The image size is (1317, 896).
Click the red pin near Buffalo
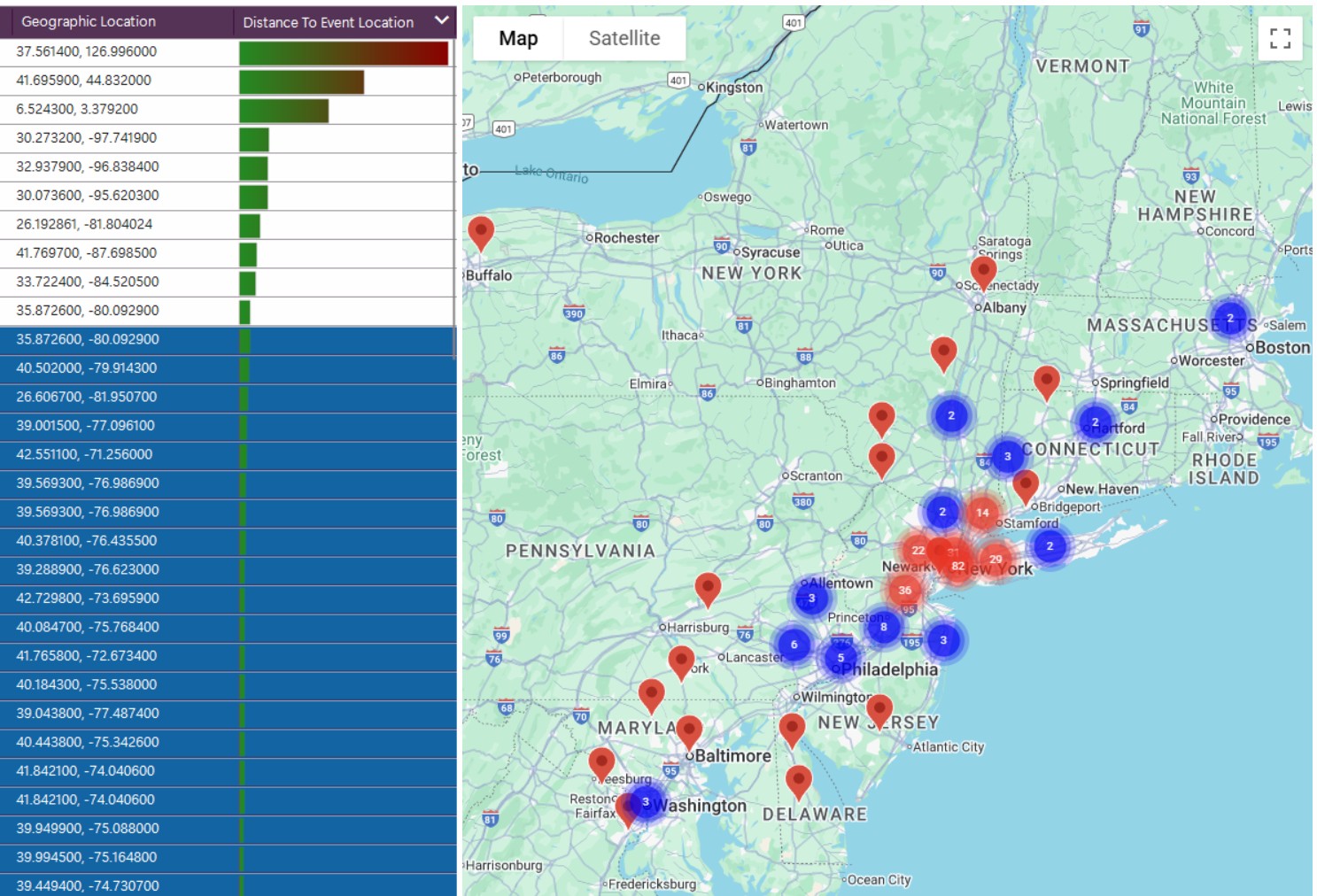pos(480,232)
